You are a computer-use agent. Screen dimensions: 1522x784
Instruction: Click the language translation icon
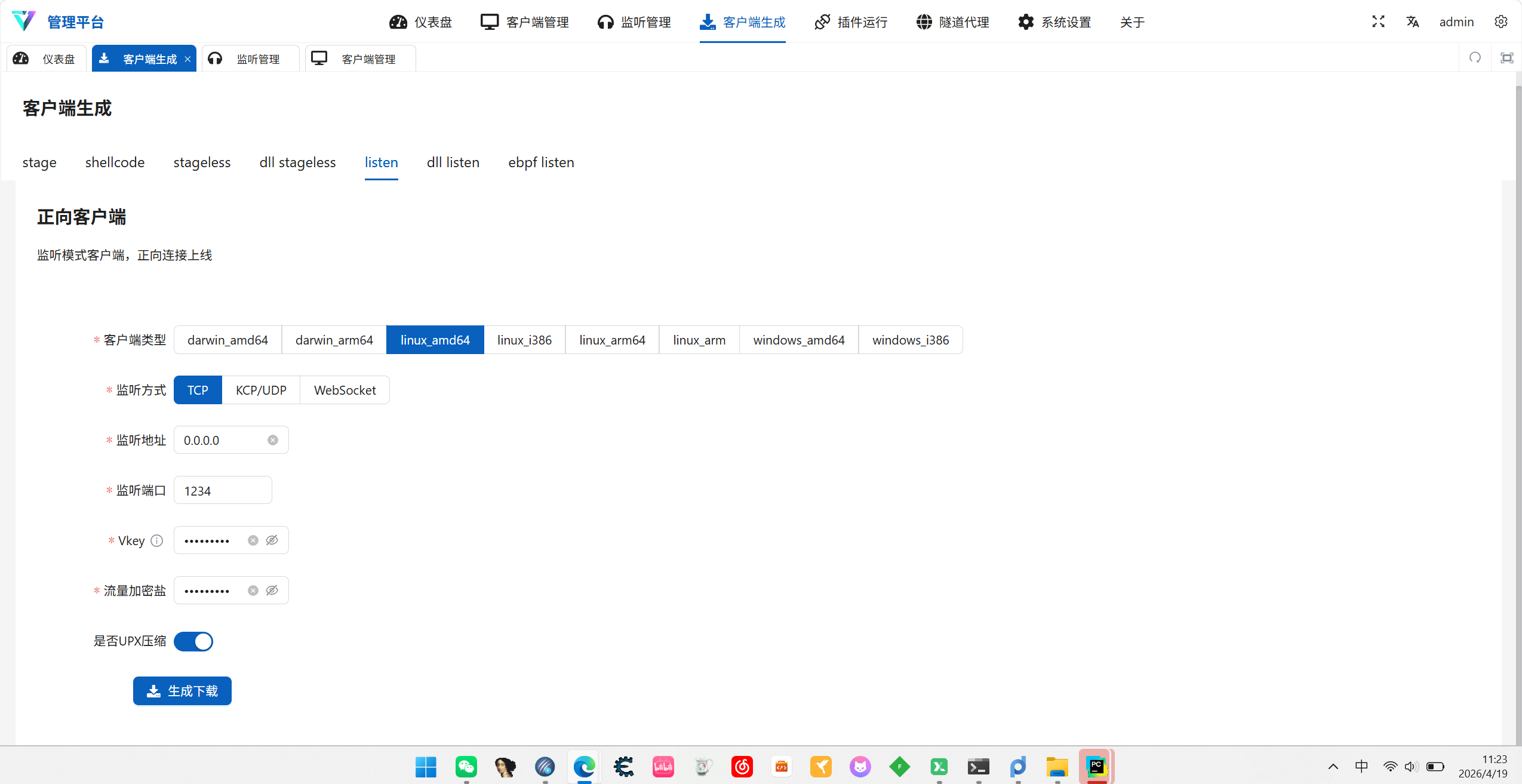coord(1412,21)
